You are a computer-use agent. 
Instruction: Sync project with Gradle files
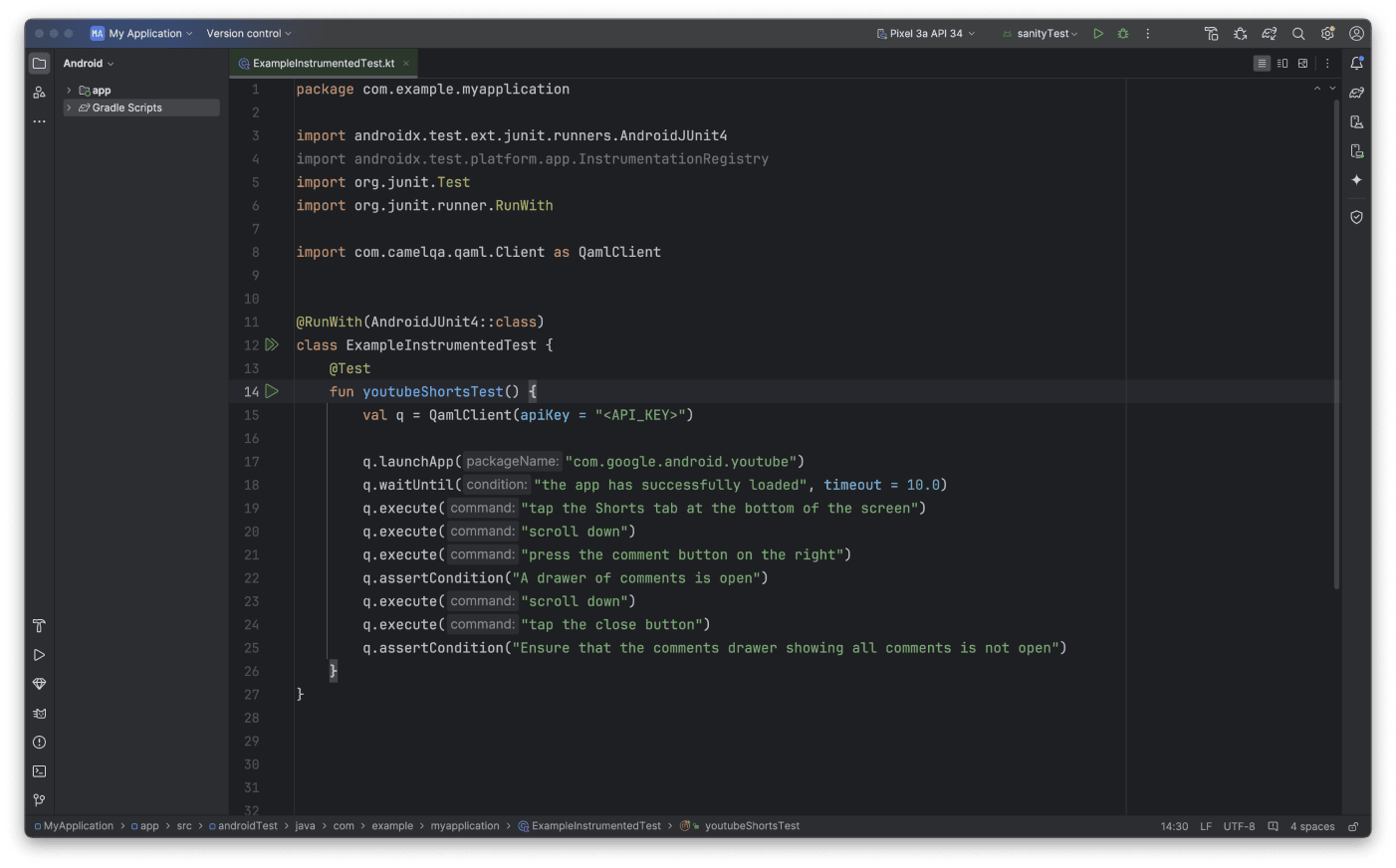pyautogui.click(x=1270, y=33)
